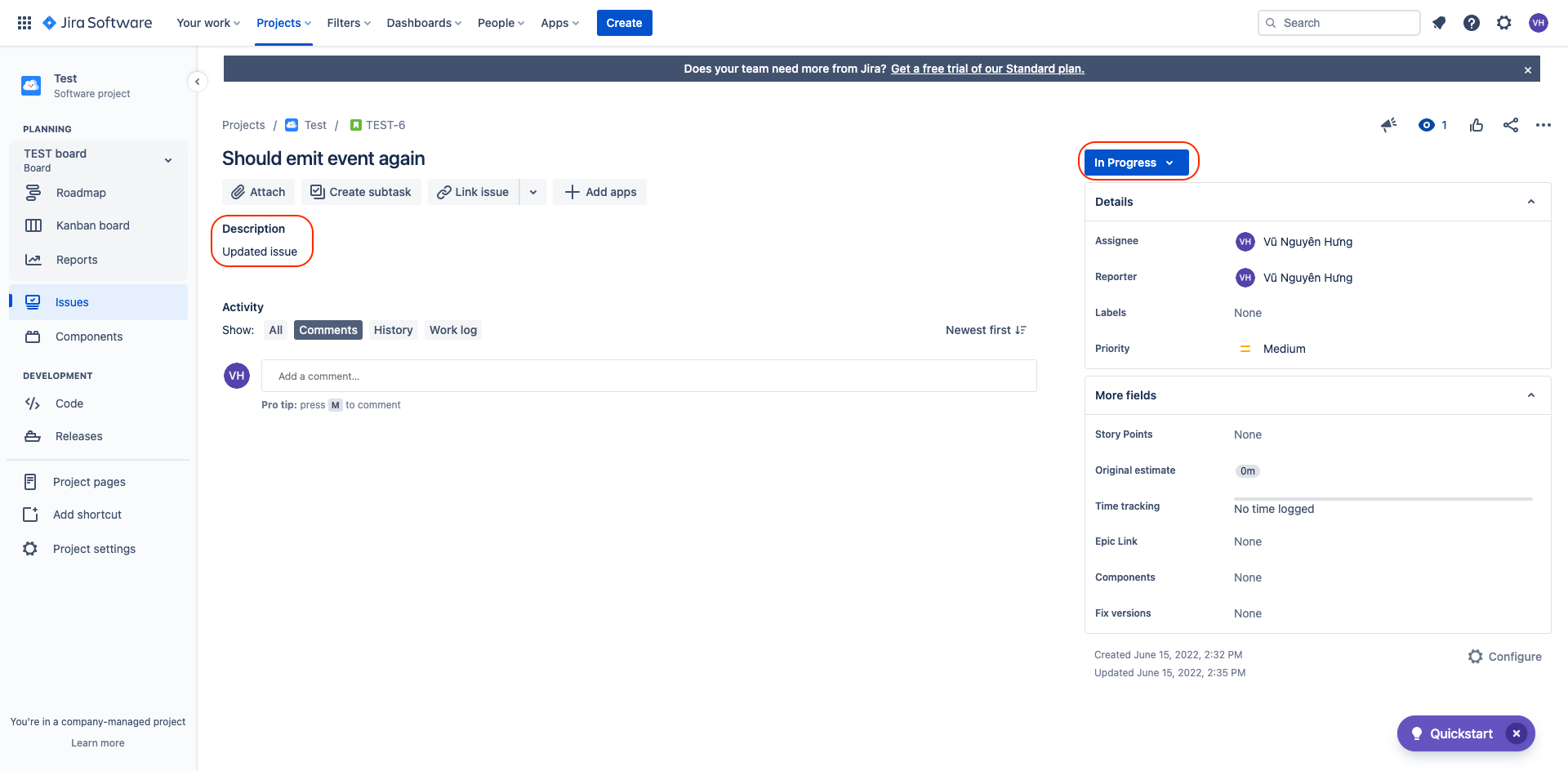Open the In Progress status dropdown
The height and width of the screenshot is (771, 1568).
click(1136, 162)
